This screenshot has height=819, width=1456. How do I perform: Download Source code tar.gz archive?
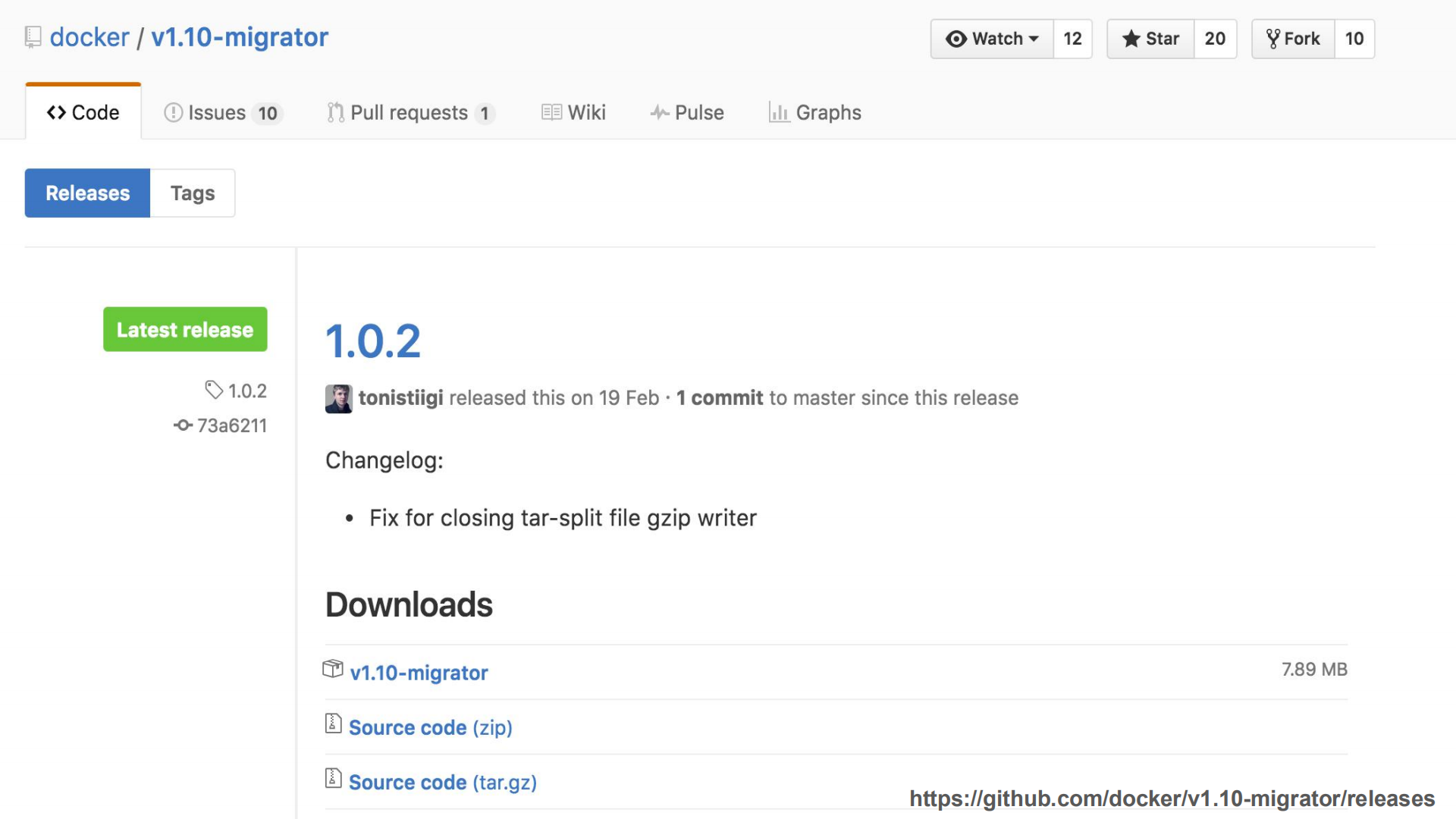click(x=442, y=782)
